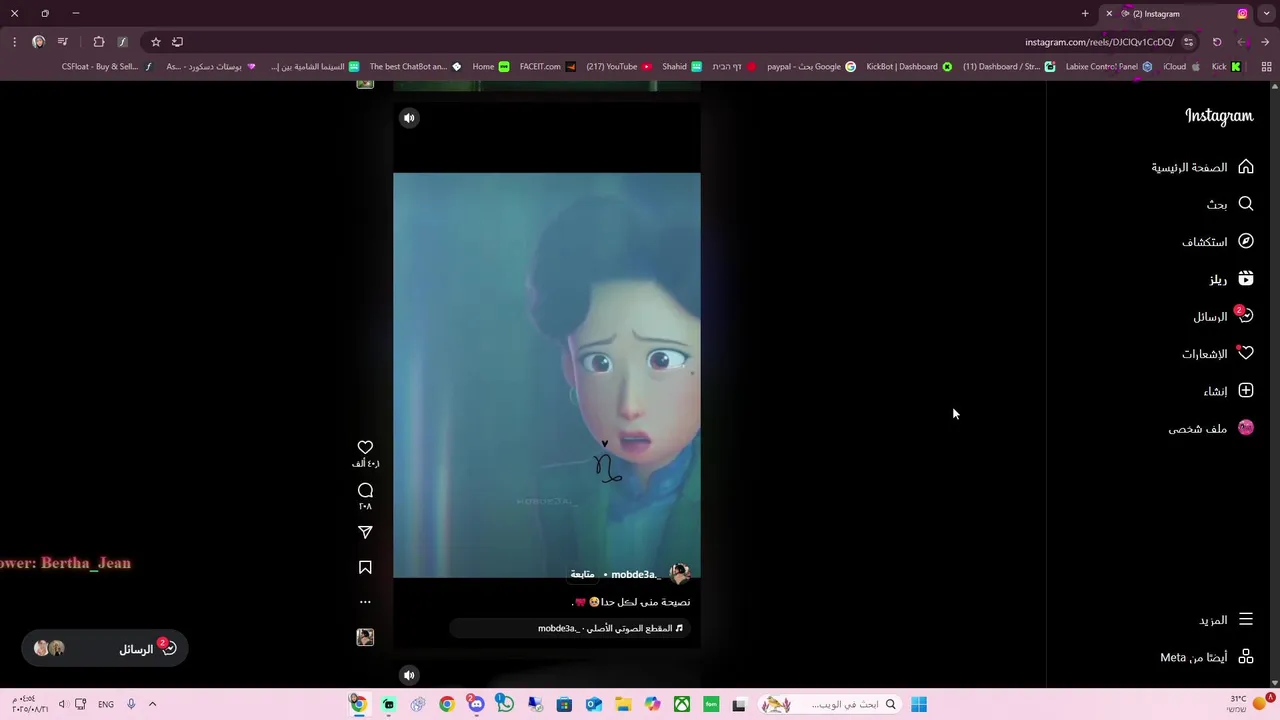Open FACEIT.com bookmark
This screenshot has width=1280, height=720.
click(x=548, y=67)
